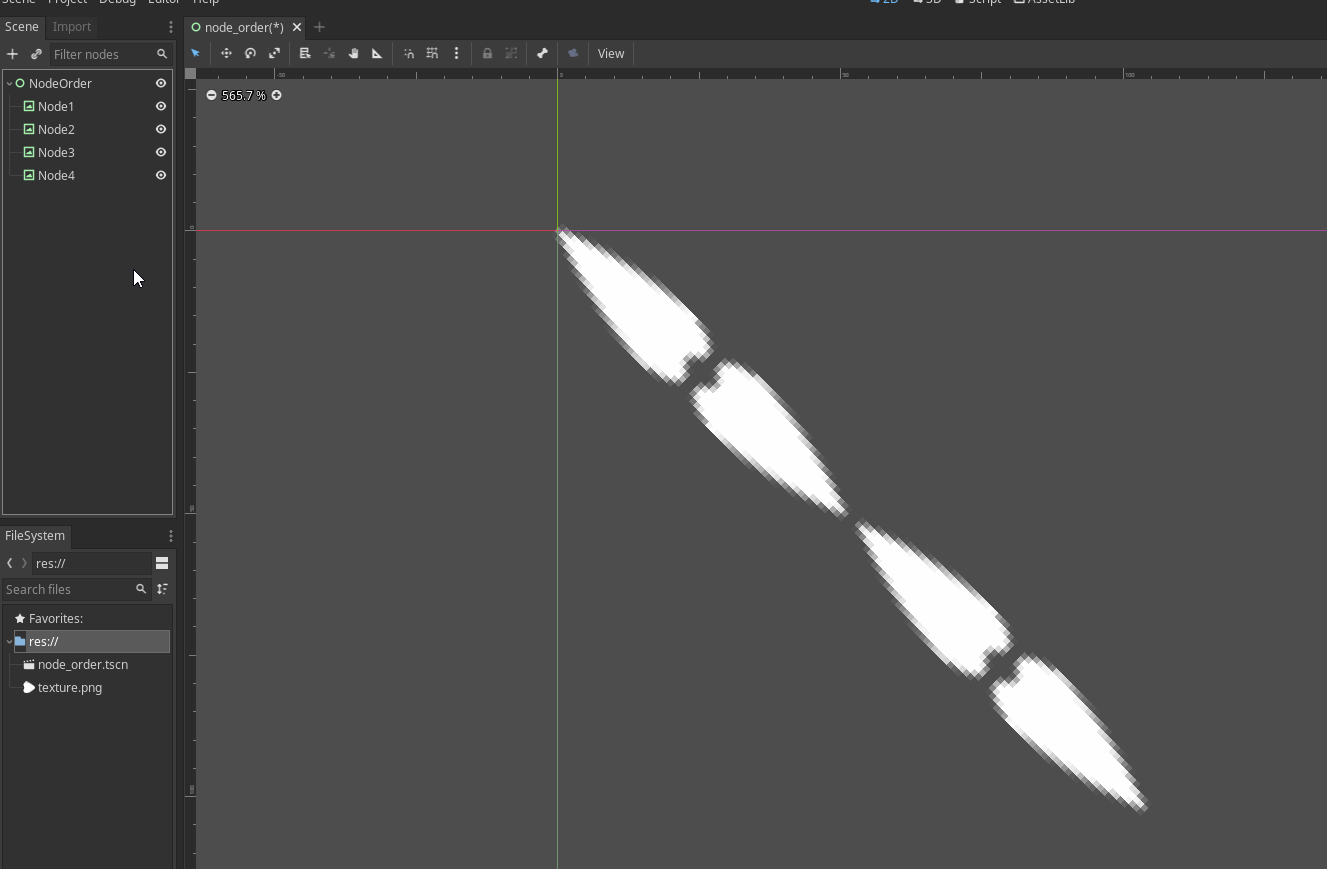Viewport: 1327px width, 869px height.
Task: Collapse the NodeOrder tree branch
Action: click(x=8, y=83)
